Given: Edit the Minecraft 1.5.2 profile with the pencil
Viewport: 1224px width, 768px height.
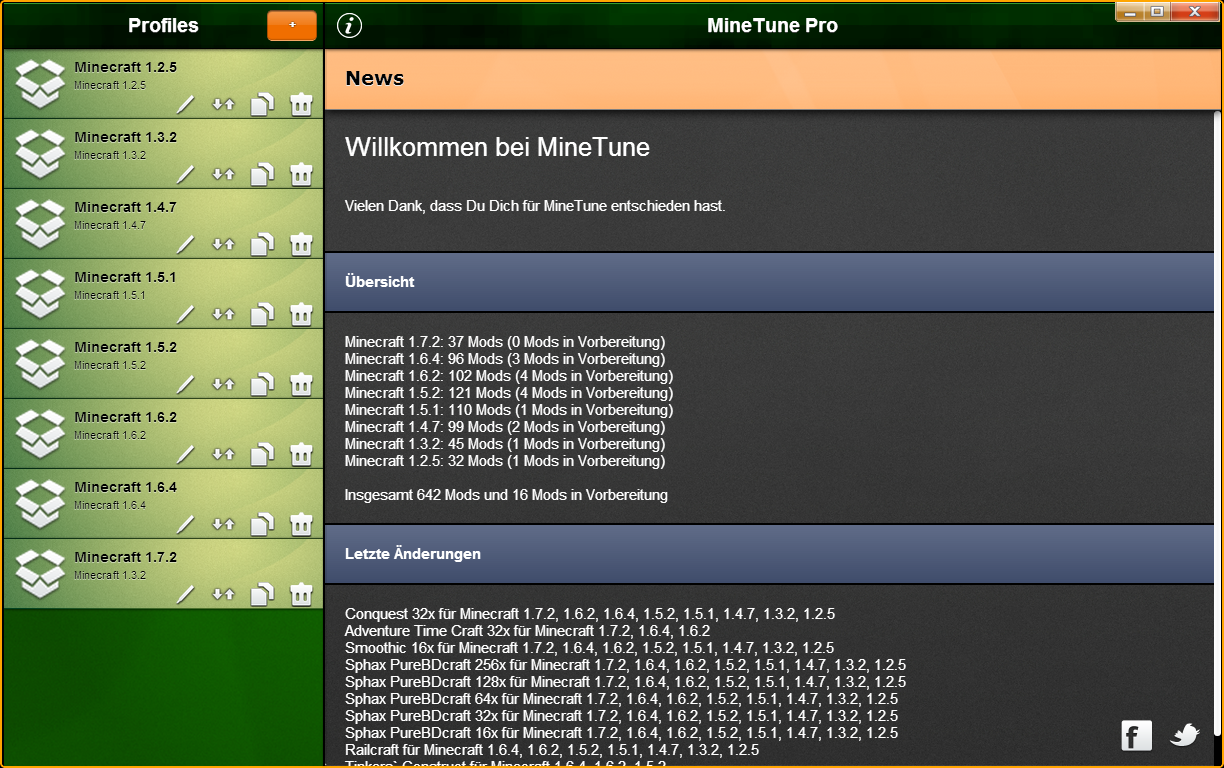Looking at the screenshot, I should [x=185, y=384].
